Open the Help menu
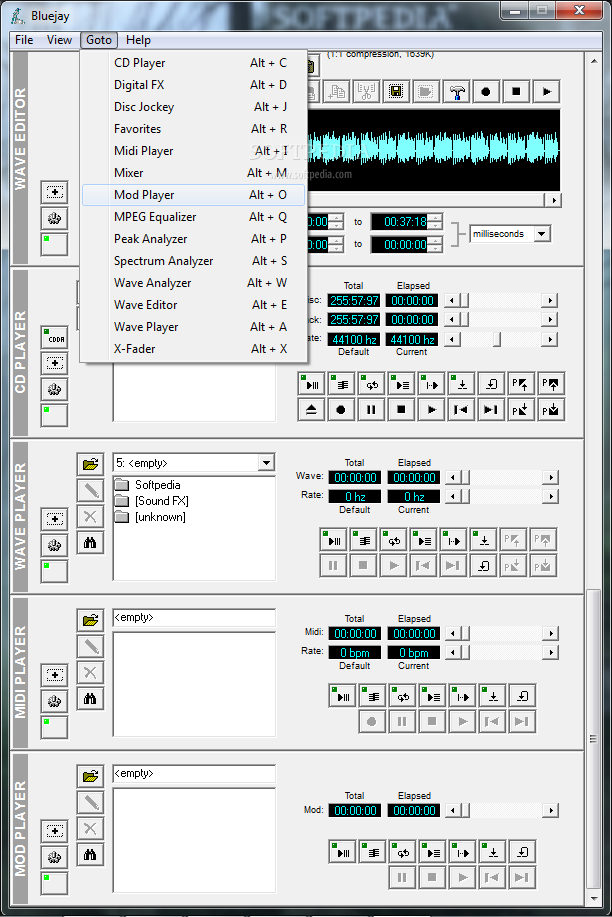The width and height of the screenshot is (612, 917). coord(138,40)
